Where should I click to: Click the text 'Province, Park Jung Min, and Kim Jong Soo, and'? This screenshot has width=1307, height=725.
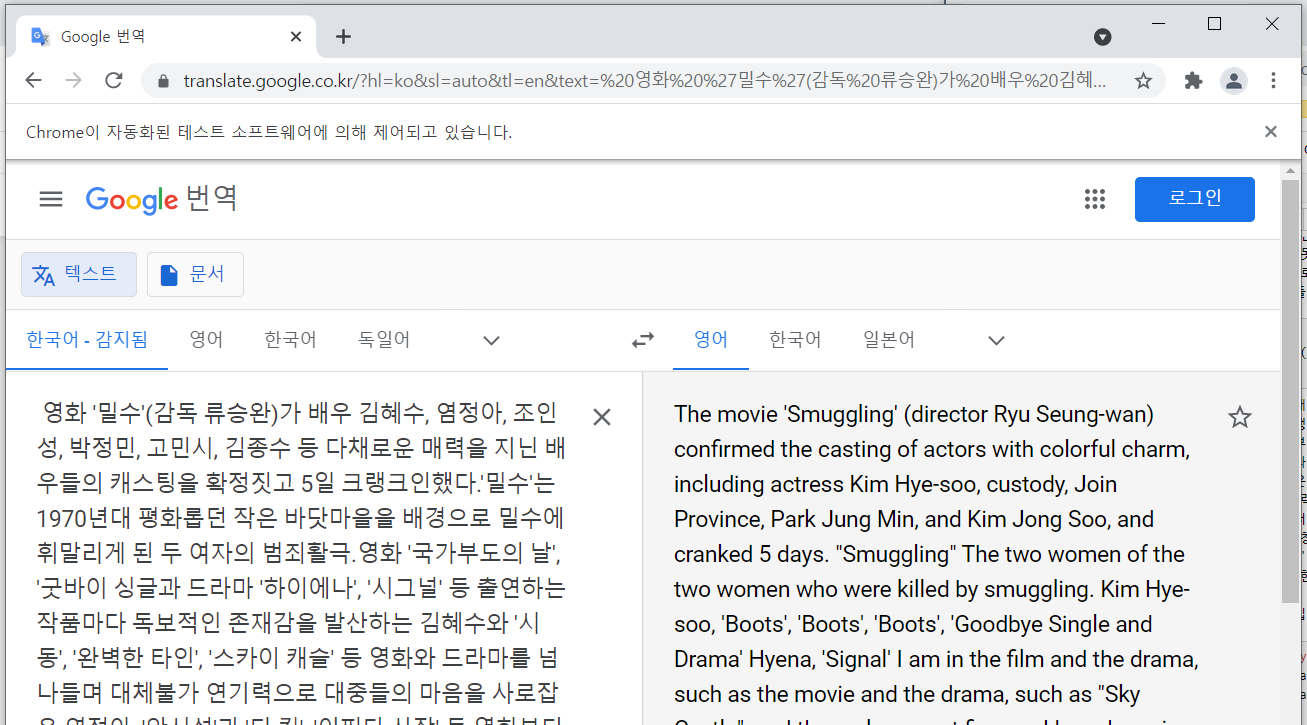coord(914,519)
